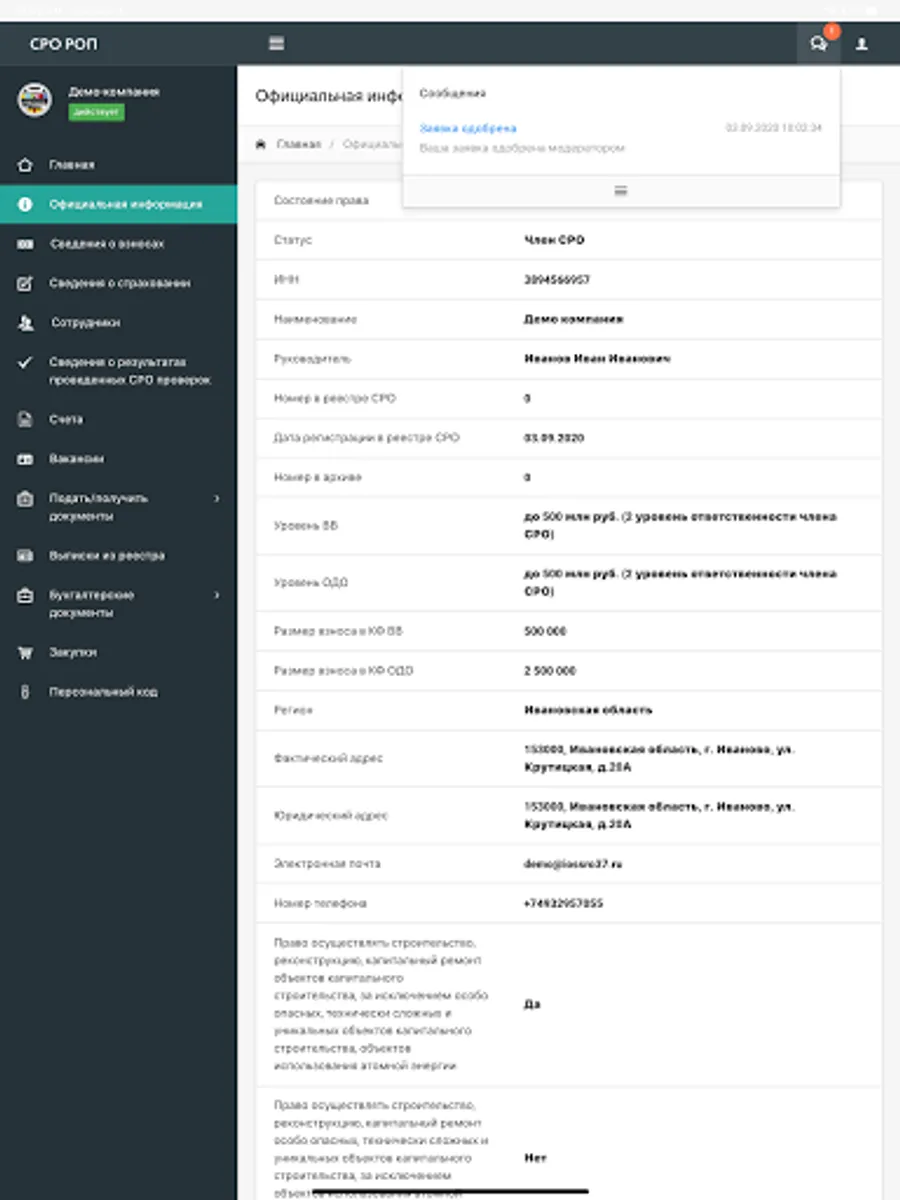900x1200 pixels.
Task: Click the messages chat icon in header
Action: click(x=818, y=44)
